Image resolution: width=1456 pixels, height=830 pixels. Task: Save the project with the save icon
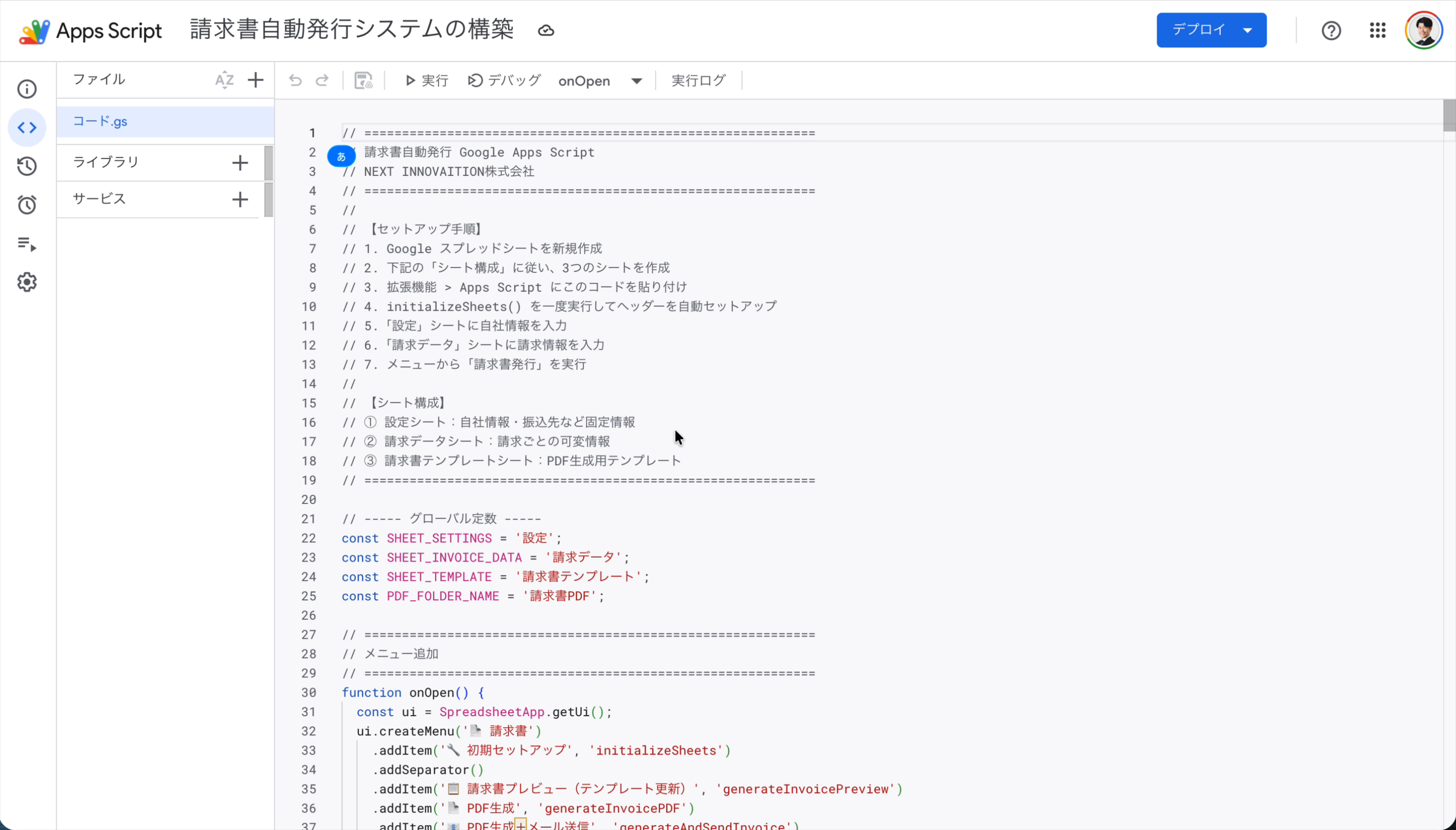pos(363,81)
